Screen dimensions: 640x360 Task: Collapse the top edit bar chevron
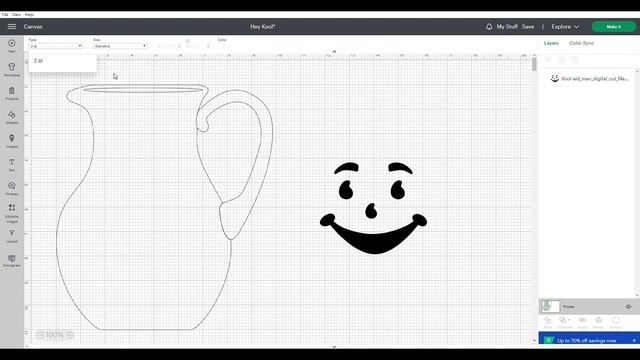(x=334, y=51)
